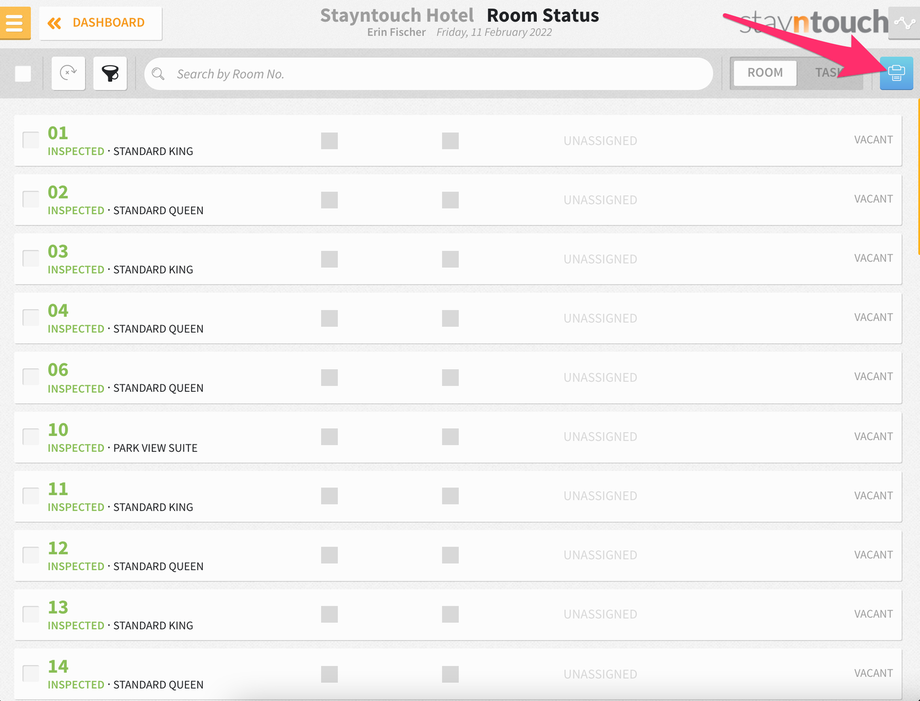The width and height of the screenshot is (920, 701).
Task: Open the hamburger main menu
Action: point(15,23)
